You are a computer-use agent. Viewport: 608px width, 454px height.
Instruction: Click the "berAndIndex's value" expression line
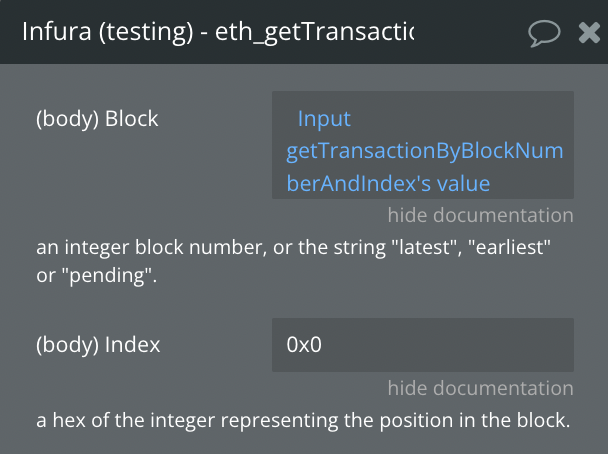388,183
